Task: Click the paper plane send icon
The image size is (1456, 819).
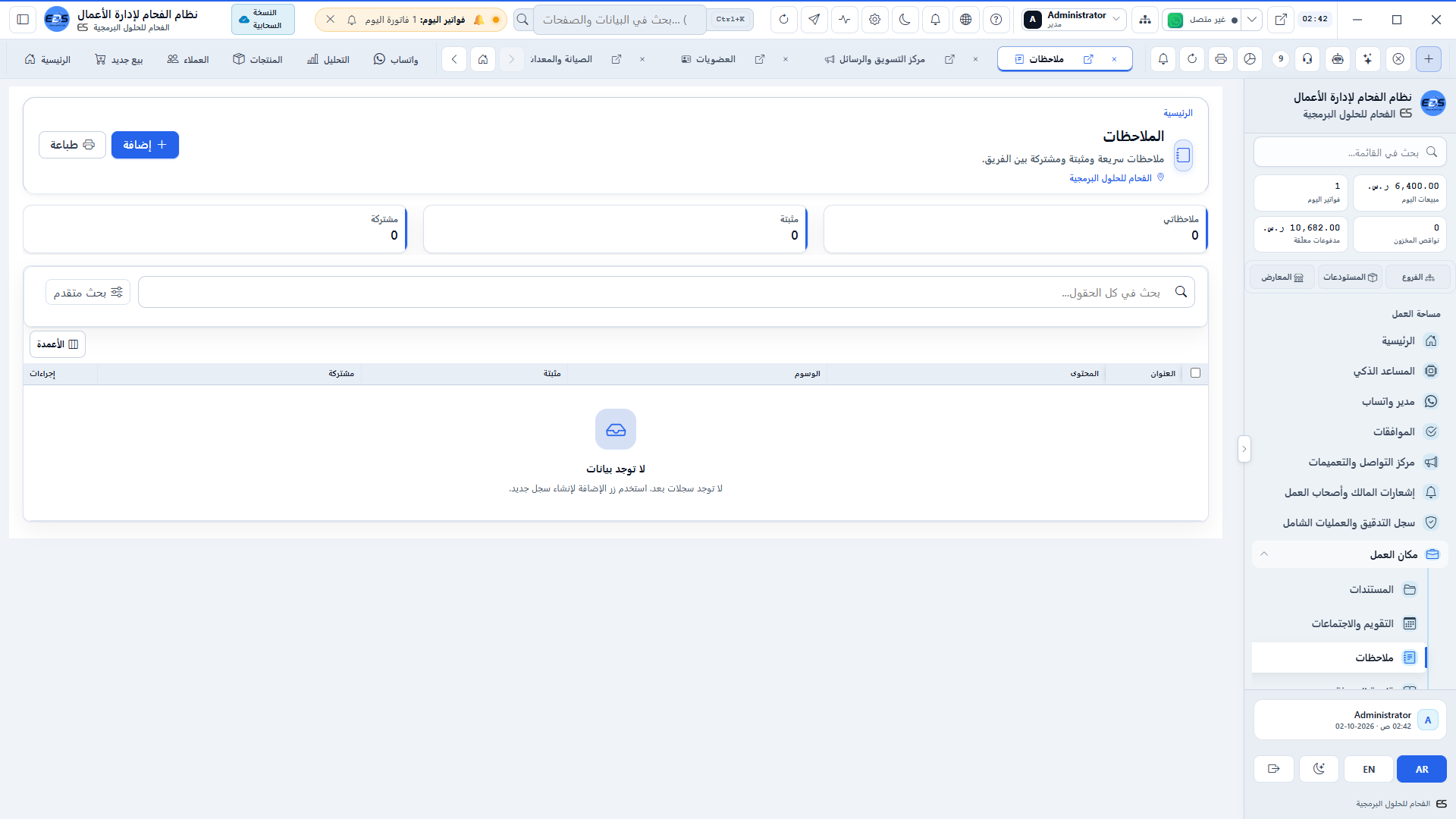Action: pos(814,20)
